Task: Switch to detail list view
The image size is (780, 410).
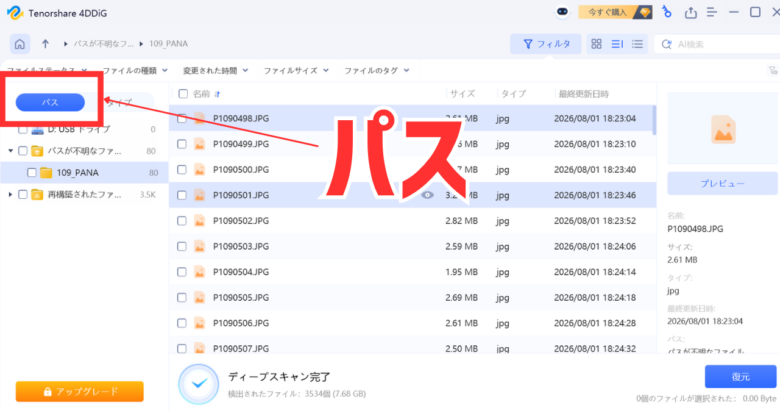Action: pos(617,44)
